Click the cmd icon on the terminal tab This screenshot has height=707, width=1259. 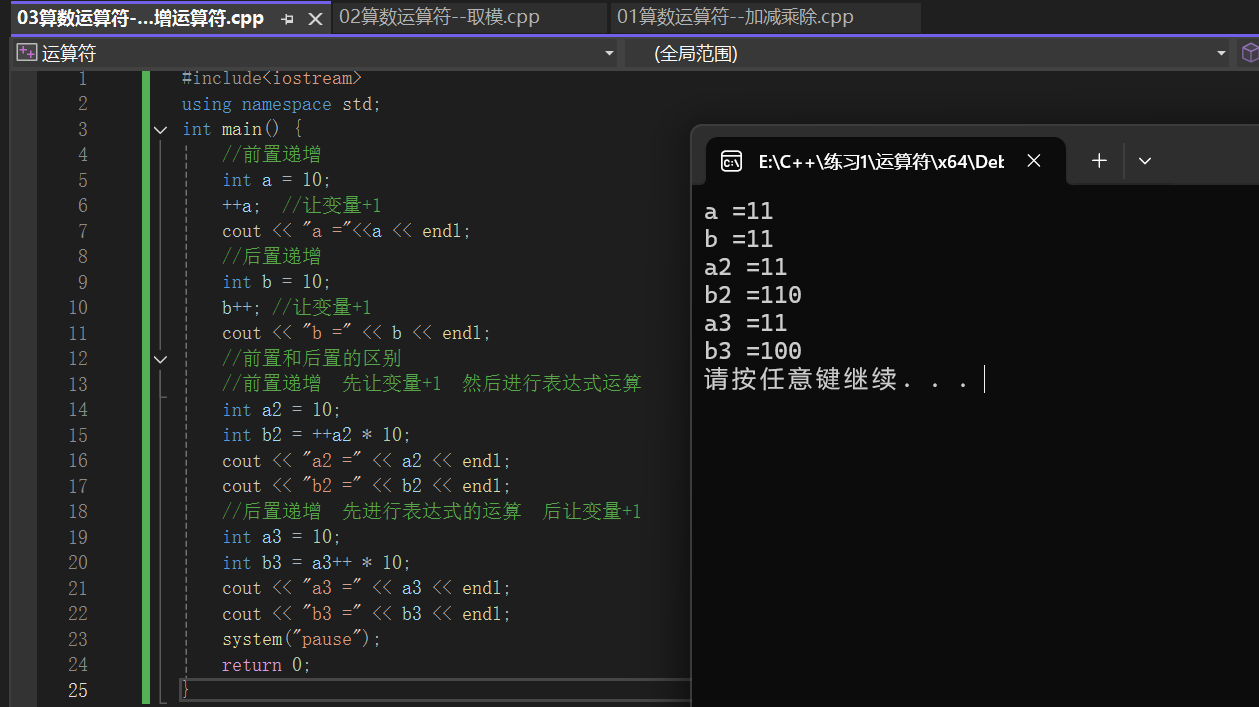point(731,160)
